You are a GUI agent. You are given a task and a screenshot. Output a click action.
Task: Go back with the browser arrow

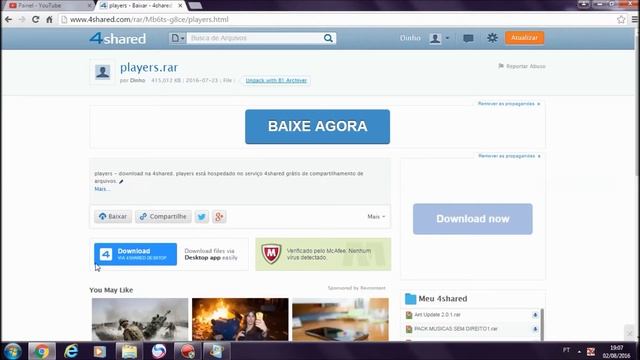tap(9, 19)
